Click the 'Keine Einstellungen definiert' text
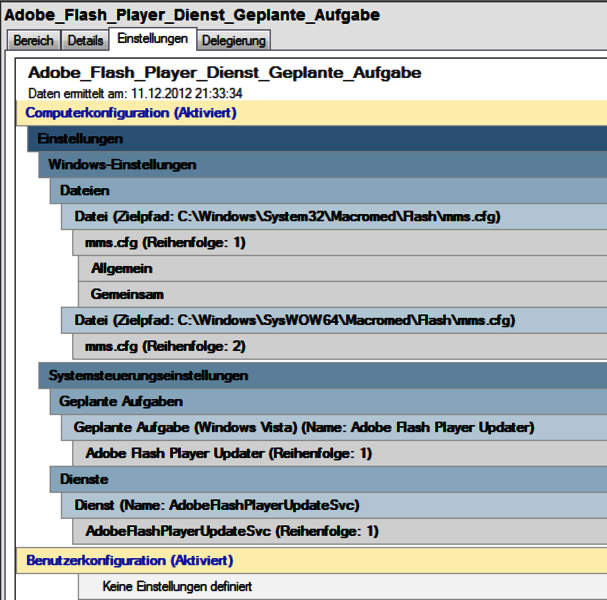This screenshot has height=600, width=607. 177,586
